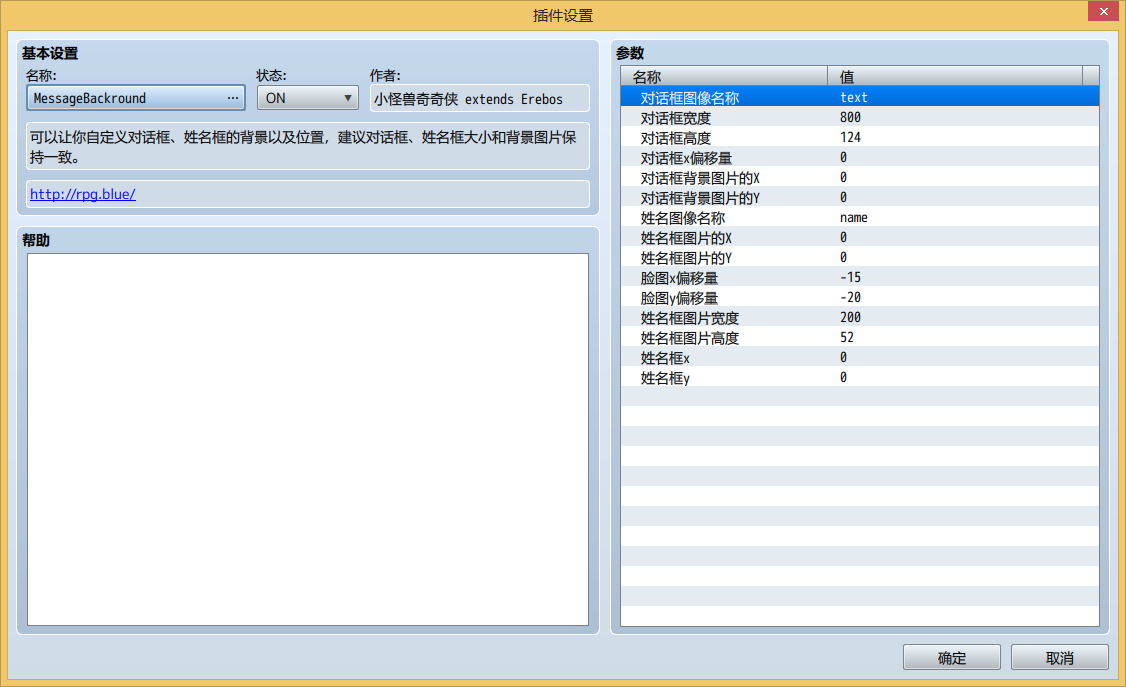Screen dimensions: 1126x687
Task: Select the 姓名图像名称 parameter row
Action: pos(860,218)
